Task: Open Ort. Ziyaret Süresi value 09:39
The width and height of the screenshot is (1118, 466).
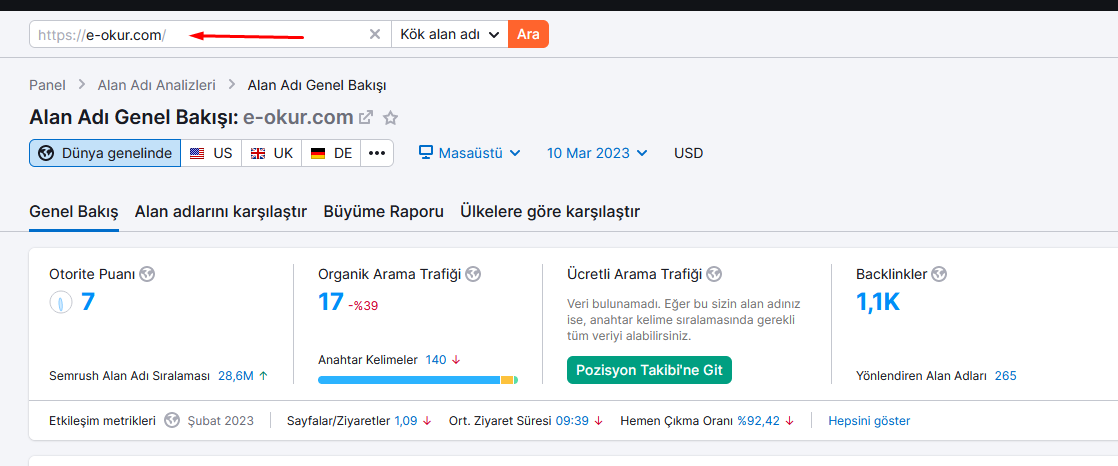Action: tap(573, 421)
